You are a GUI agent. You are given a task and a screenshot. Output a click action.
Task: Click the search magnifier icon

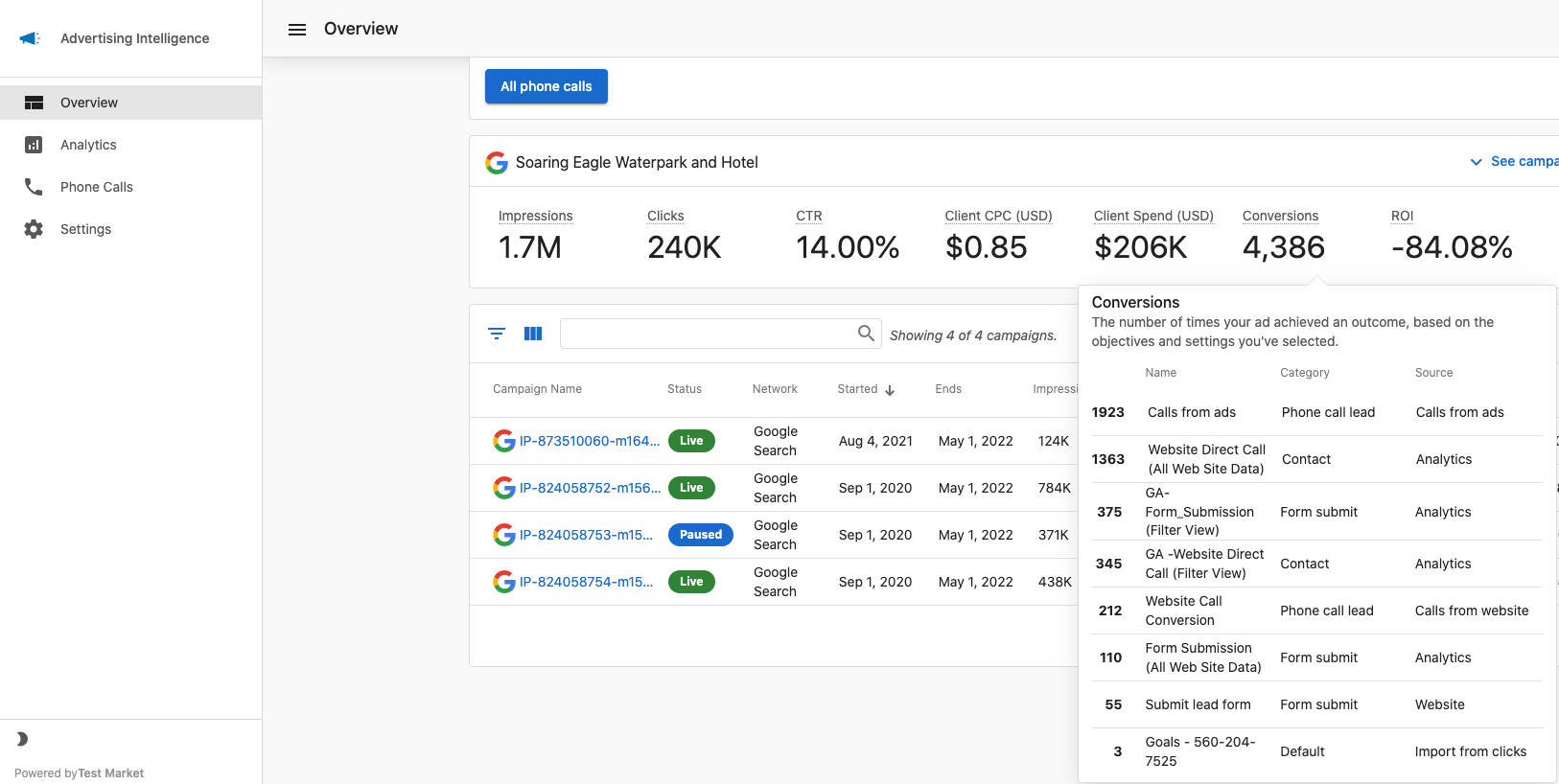pyautogui.click(x=866, y=334)
